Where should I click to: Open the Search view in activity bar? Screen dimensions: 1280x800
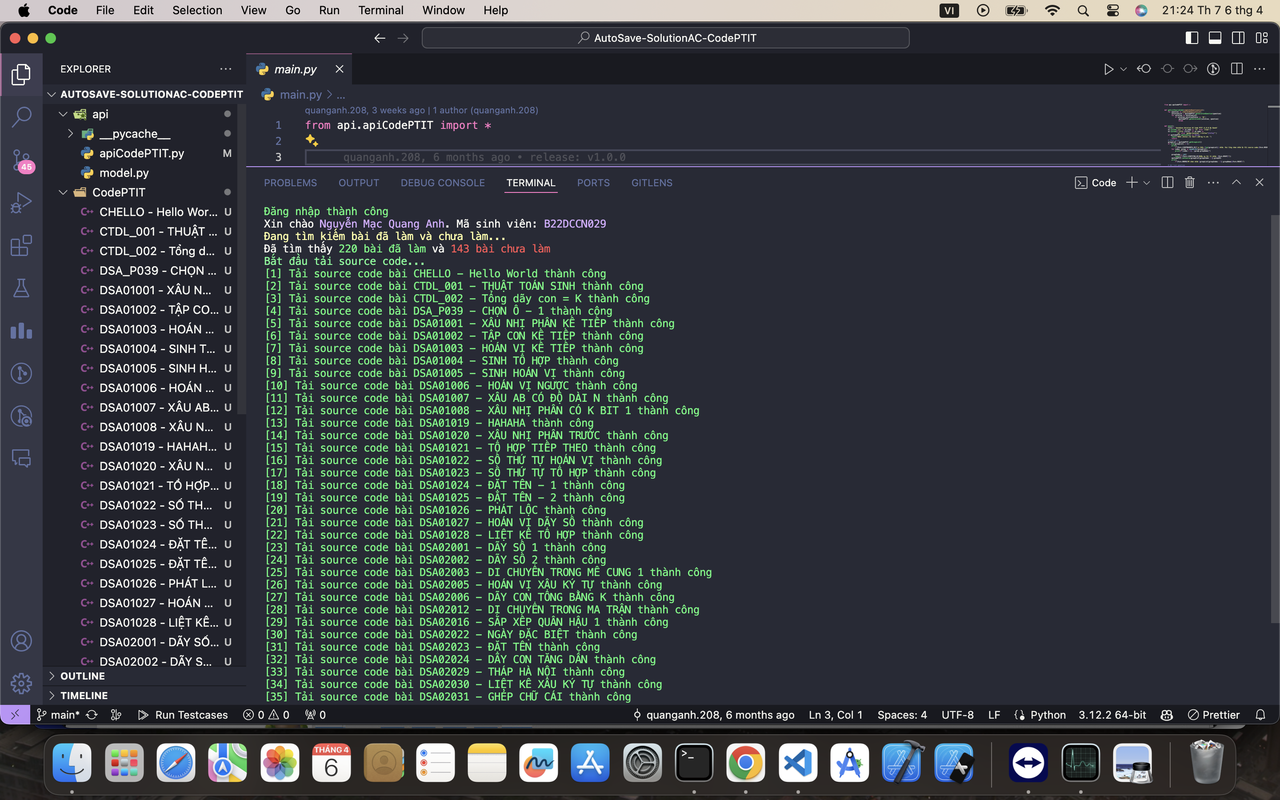pyautogui.click(x=21, y=117)
